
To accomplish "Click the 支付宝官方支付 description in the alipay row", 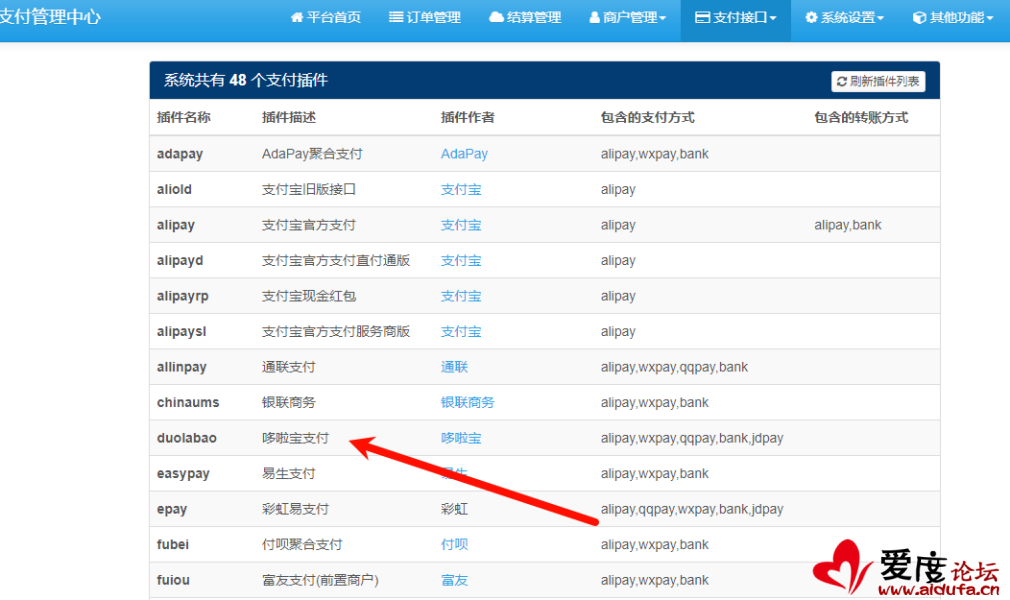I will (x=309, y=225).
